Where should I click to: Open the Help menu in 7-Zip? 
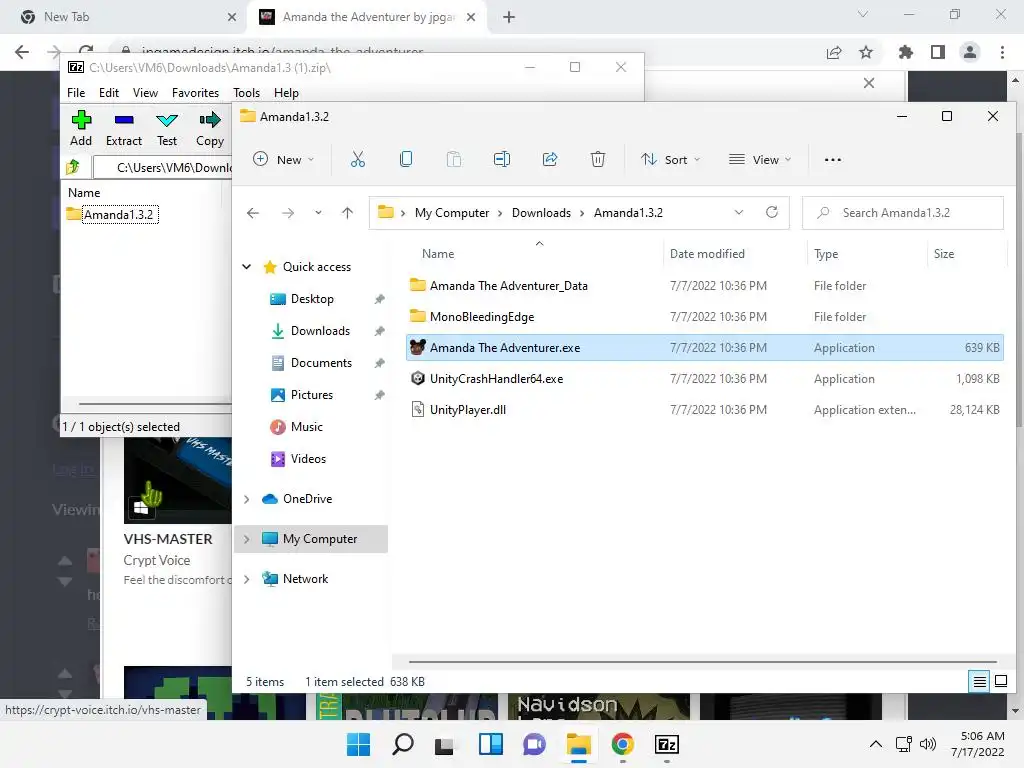[x=286, y=93]
